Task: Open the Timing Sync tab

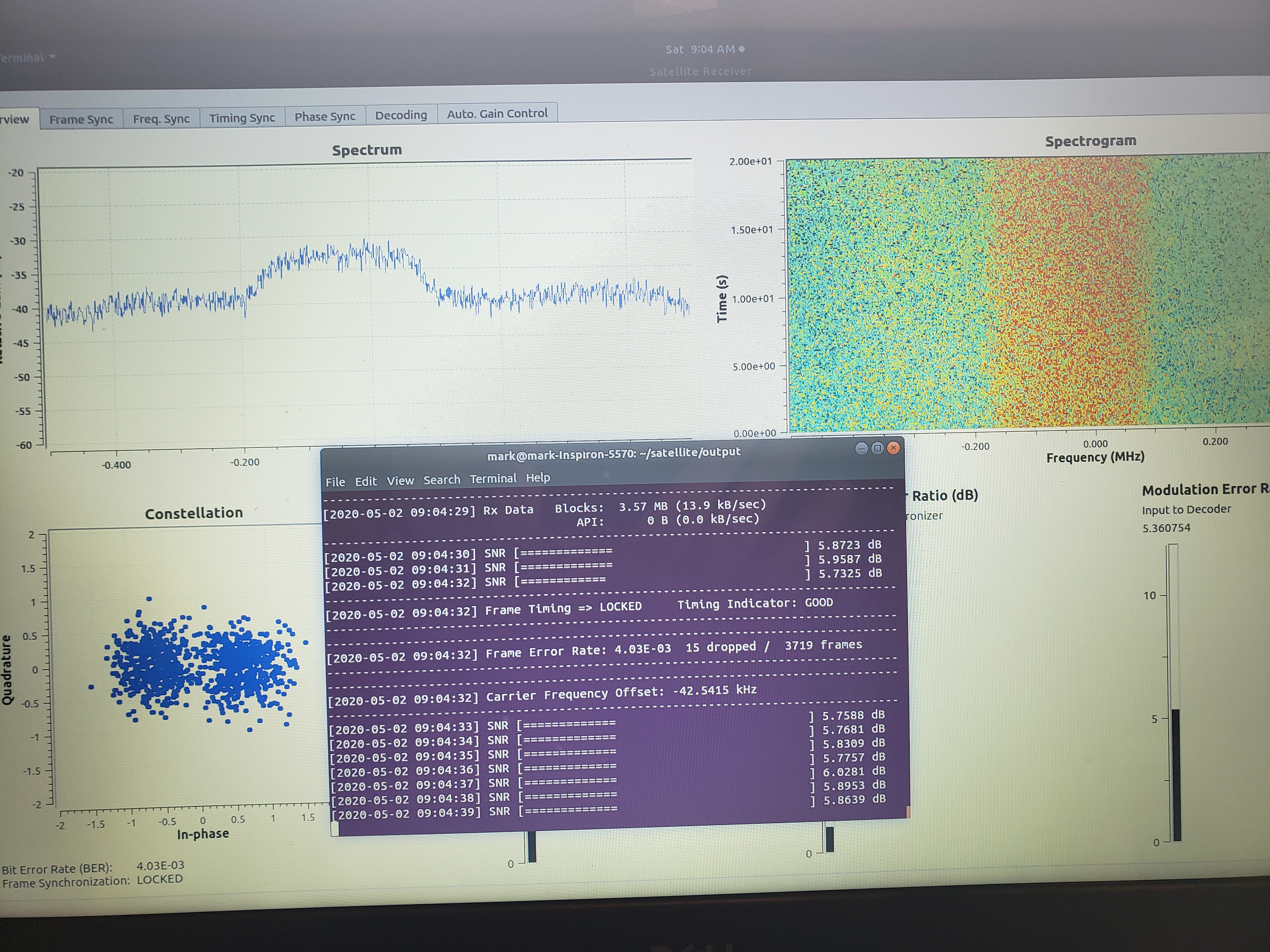Action: tap(242, 118)
